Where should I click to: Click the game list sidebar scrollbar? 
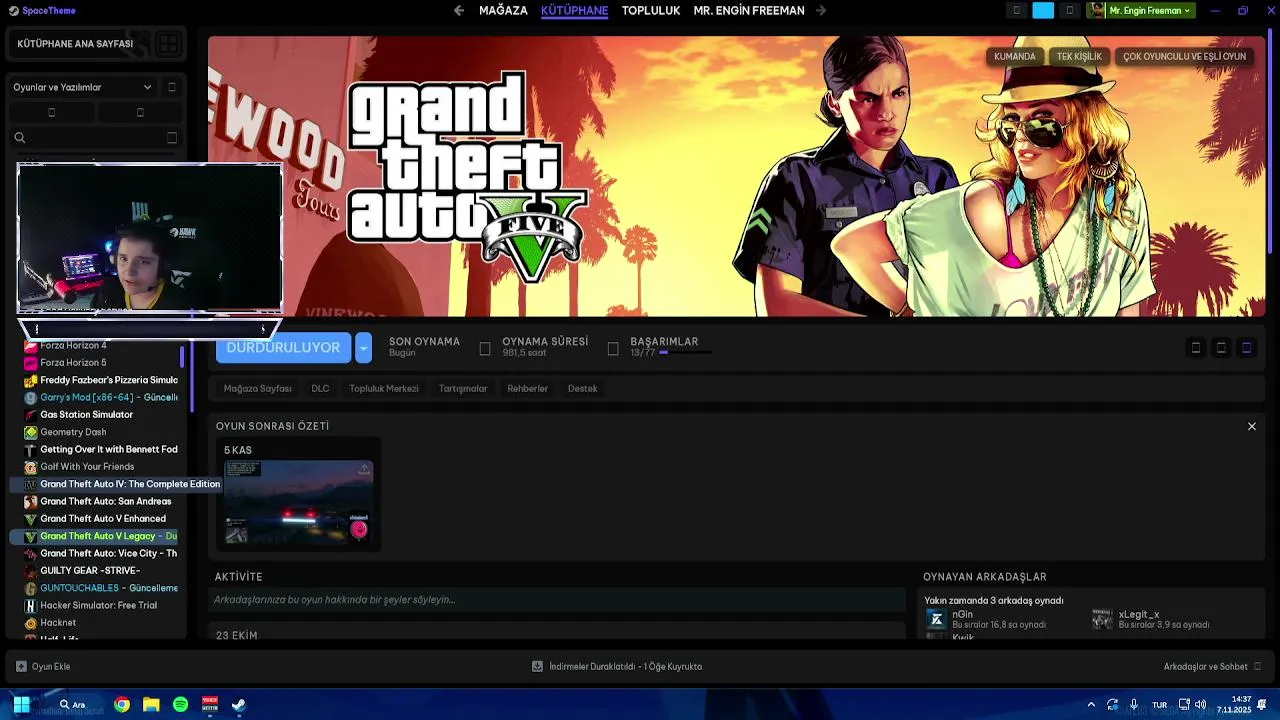(x=182, y=355)
